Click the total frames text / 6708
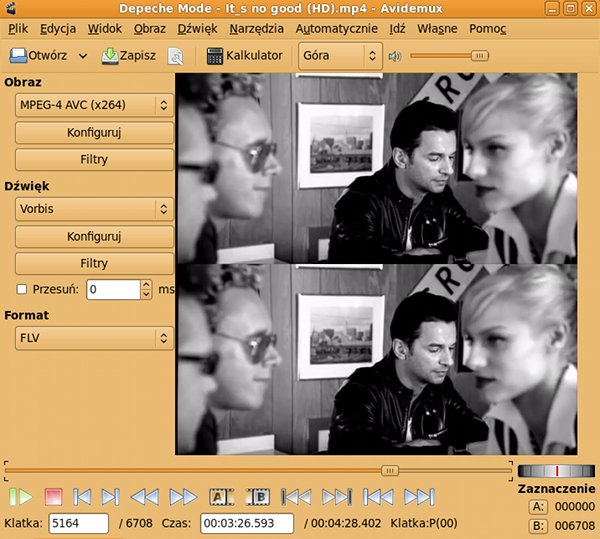 pyautogui.click(x=135, y=523)
